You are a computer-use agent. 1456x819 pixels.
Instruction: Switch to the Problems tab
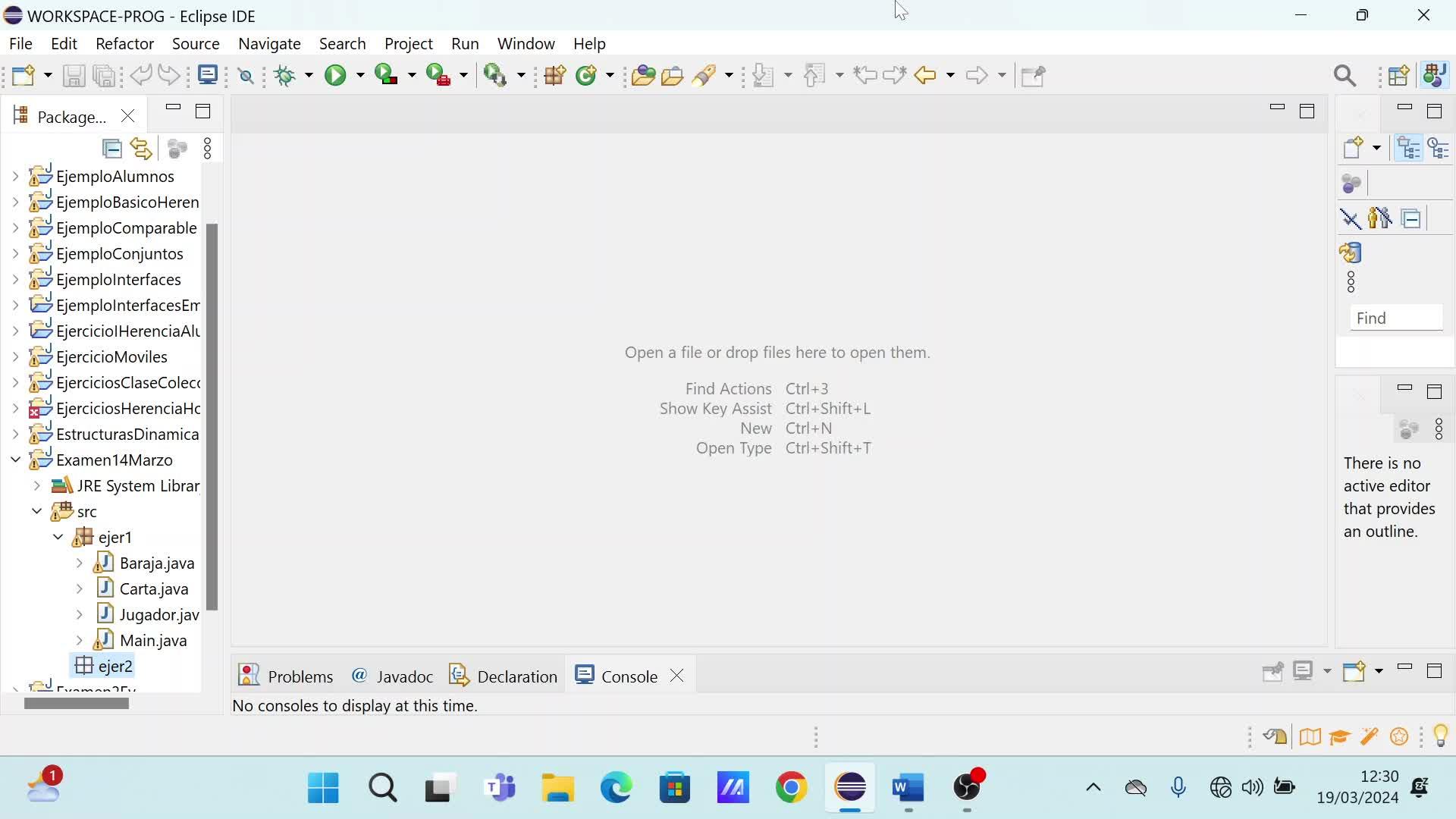tap(287, 676)
